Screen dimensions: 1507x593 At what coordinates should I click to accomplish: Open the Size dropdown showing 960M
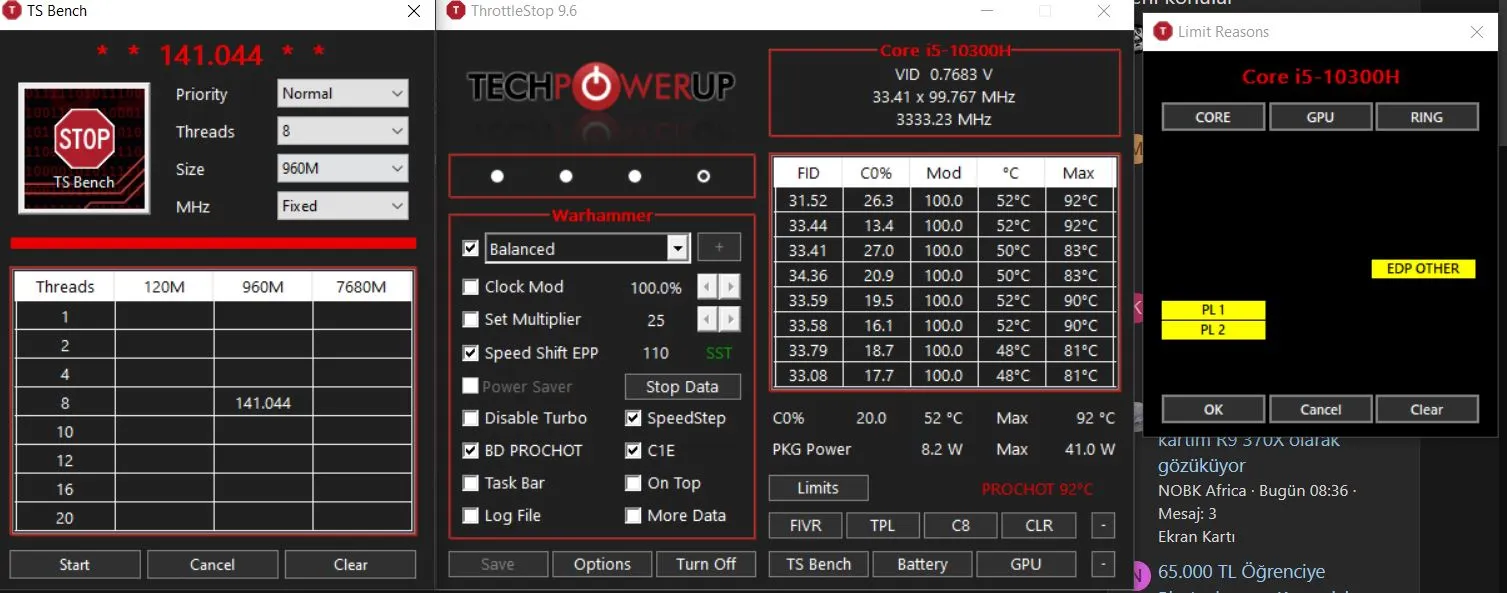[343, 169]
